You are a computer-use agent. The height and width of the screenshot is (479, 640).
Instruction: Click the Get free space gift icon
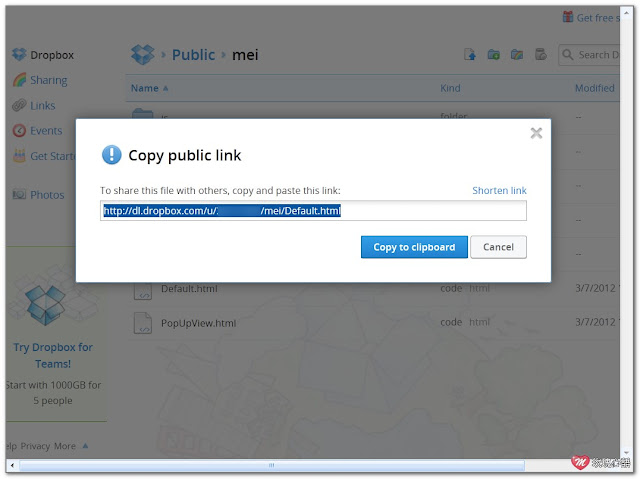(568, 17)
